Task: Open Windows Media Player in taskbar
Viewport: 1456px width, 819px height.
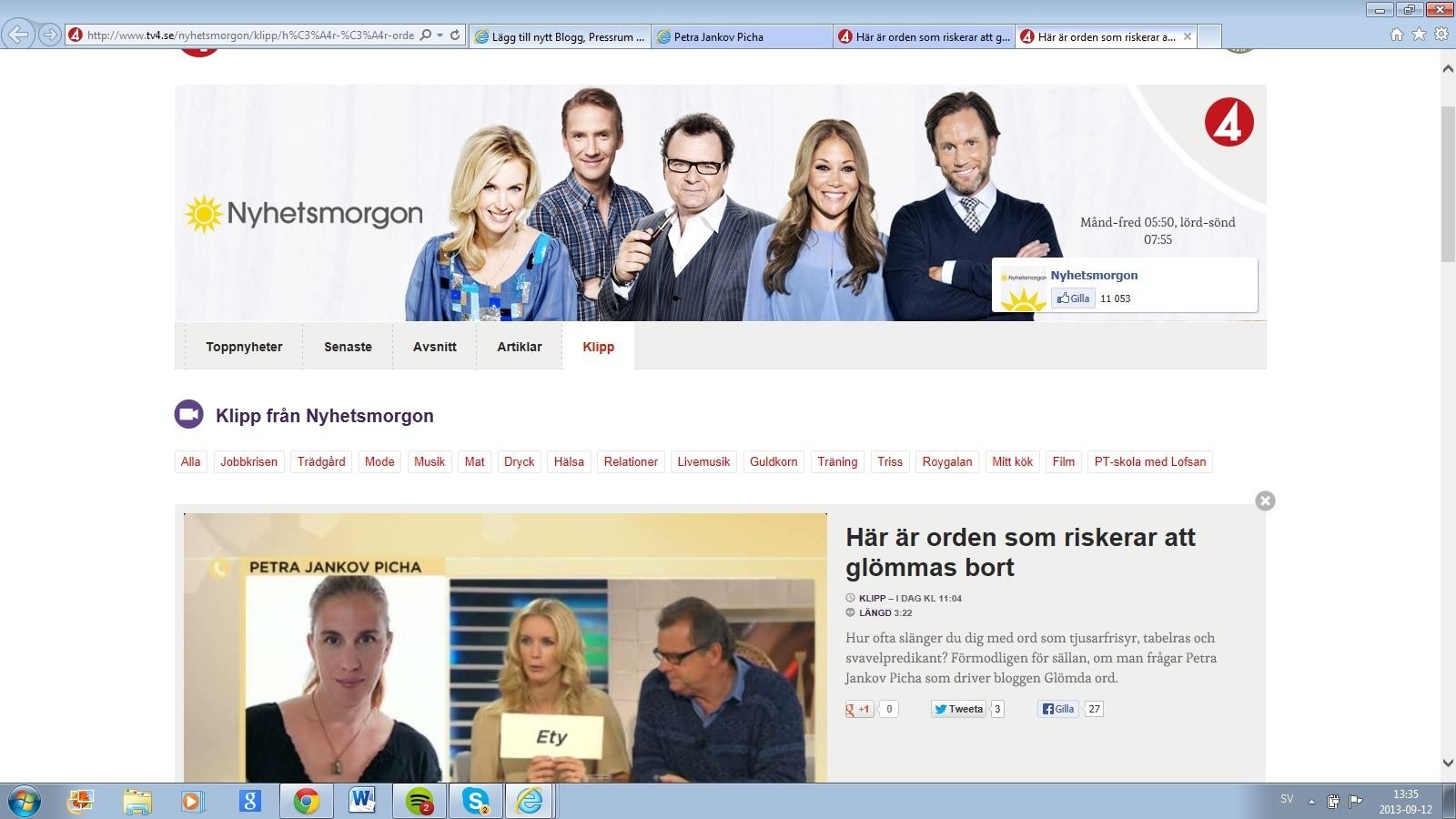Action: click(192, 802)
